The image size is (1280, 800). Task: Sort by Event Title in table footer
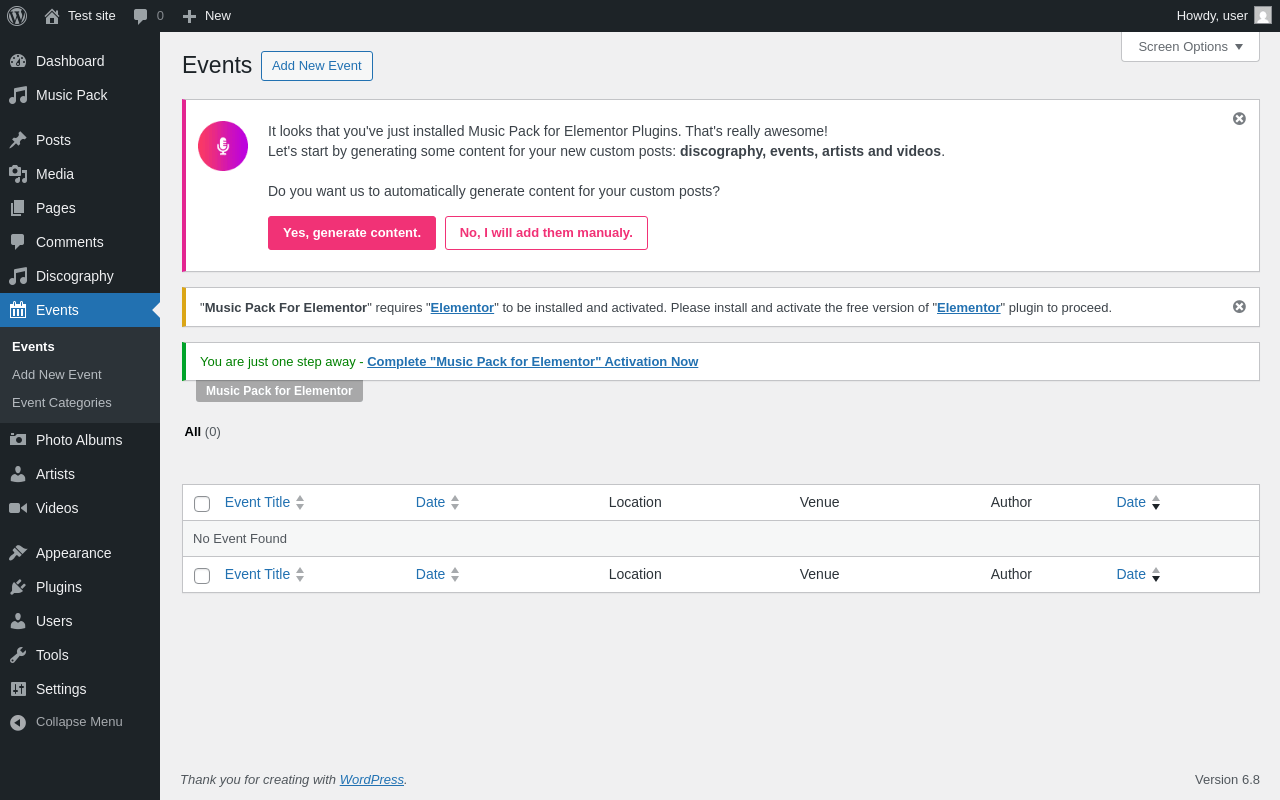264,574
